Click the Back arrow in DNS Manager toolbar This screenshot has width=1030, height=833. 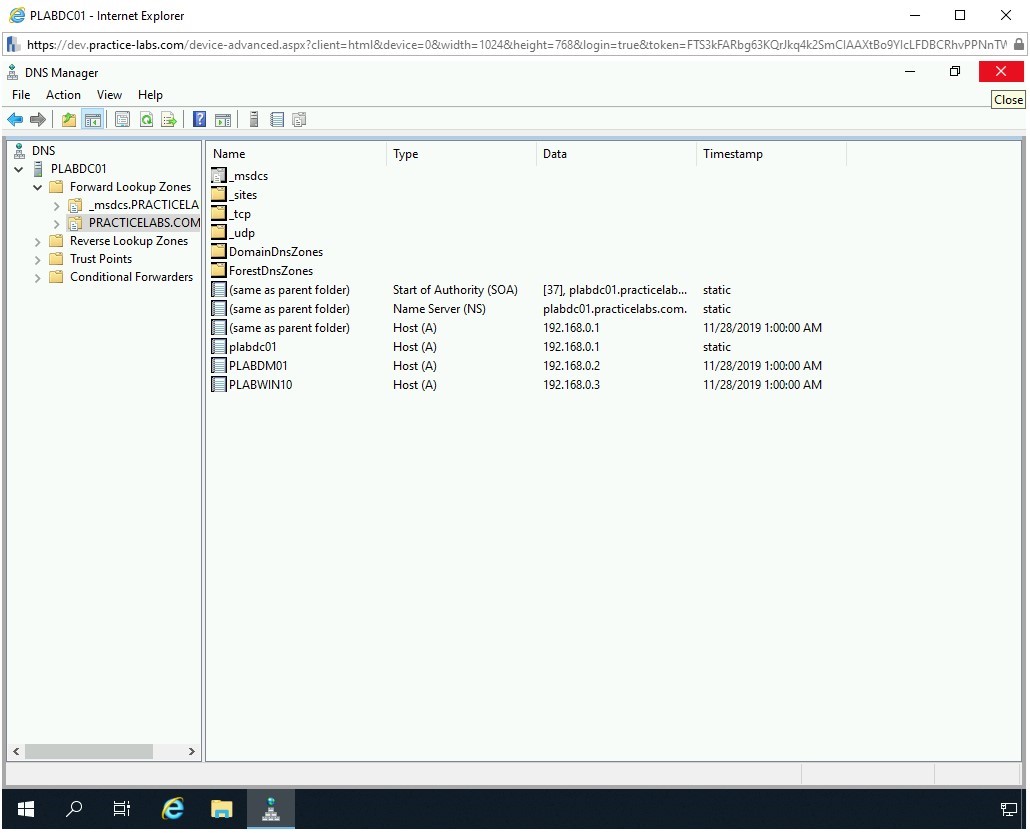point(15,120)
